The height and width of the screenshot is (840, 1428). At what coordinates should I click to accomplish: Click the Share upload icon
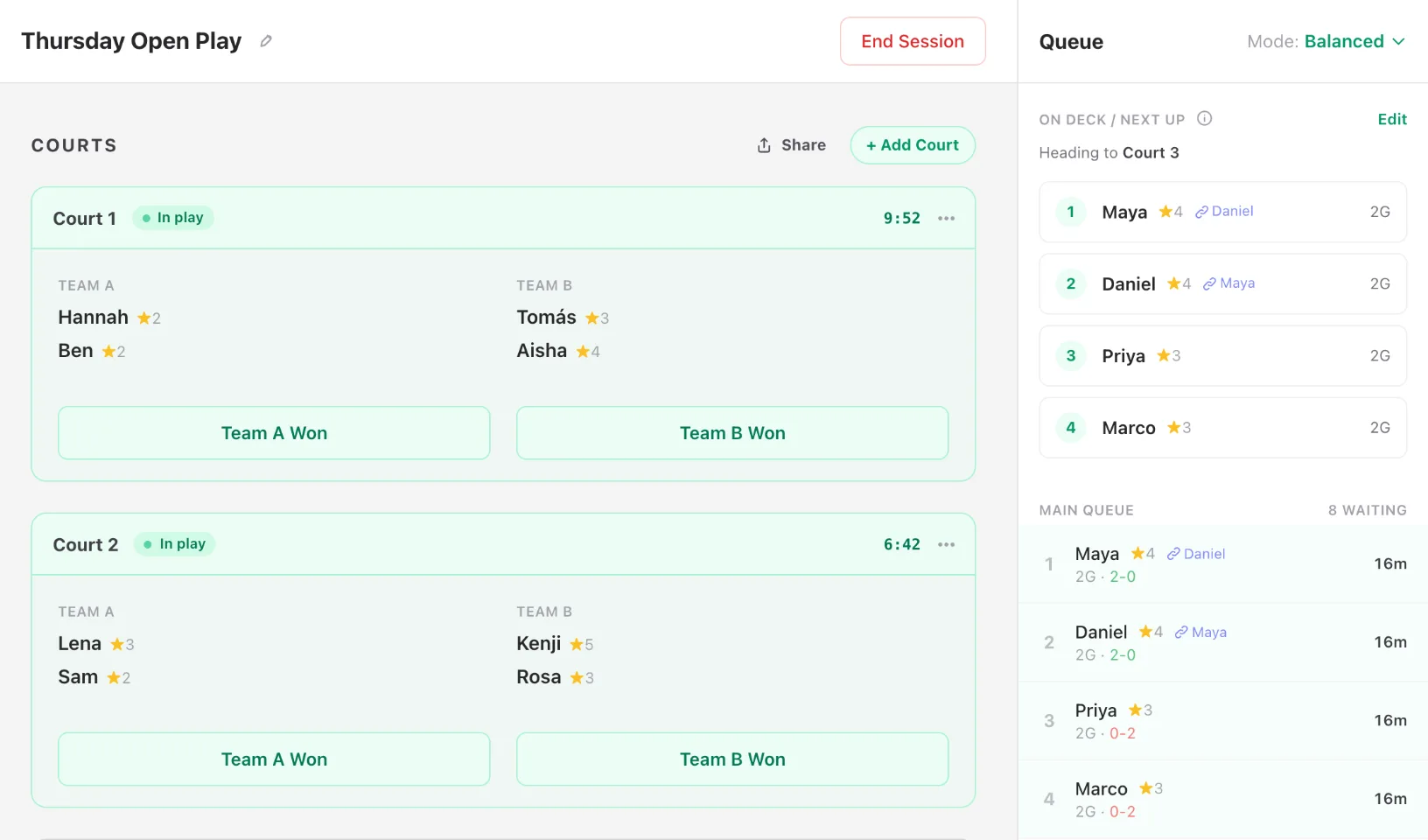pyautogui.click(x=764, y=145)
